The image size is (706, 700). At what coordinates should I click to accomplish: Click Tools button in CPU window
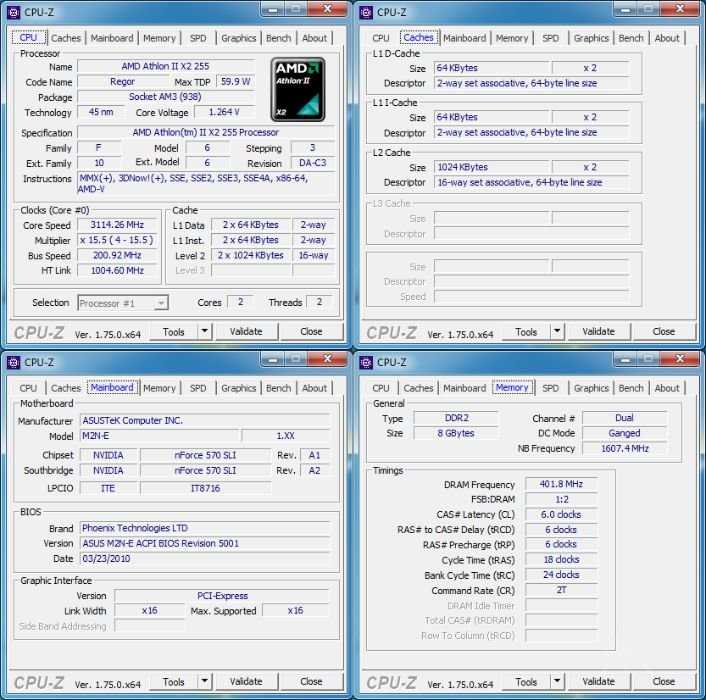click(x=174, y=332)
